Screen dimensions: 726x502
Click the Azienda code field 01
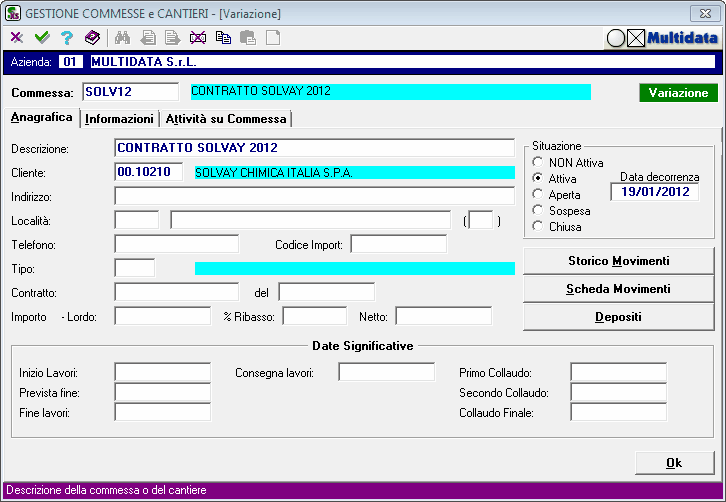pyautogui.click(x=71, y=62)
